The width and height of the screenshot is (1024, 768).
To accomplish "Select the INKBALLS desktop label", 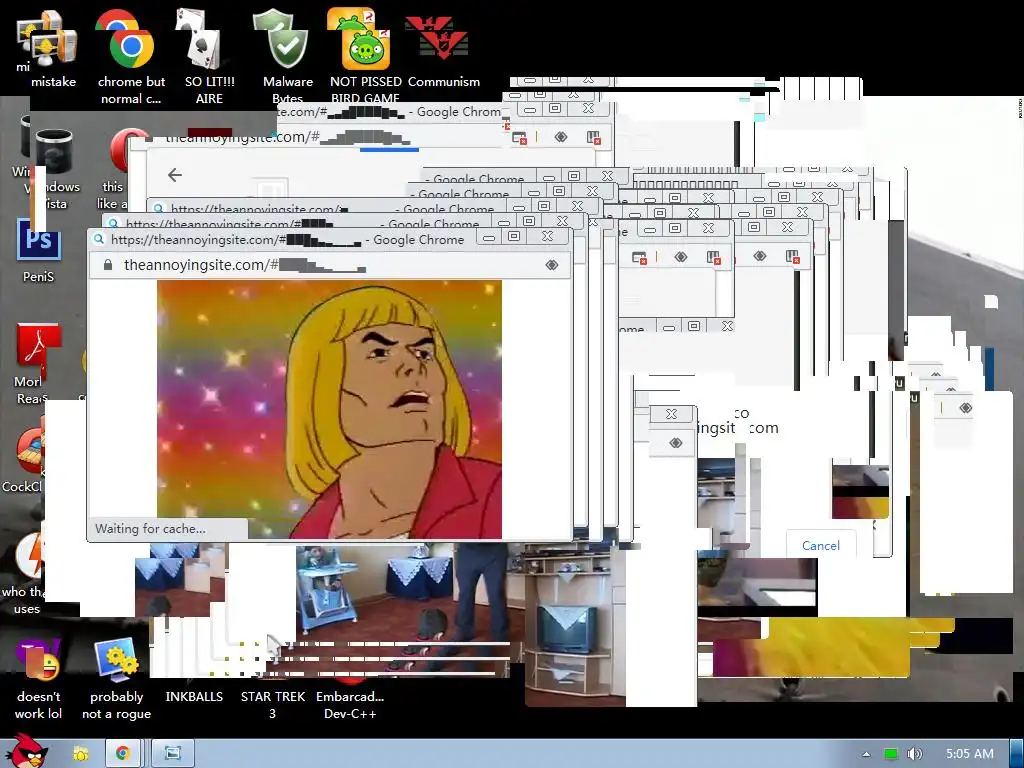I will pyautogui.click(x=194, y=697).
